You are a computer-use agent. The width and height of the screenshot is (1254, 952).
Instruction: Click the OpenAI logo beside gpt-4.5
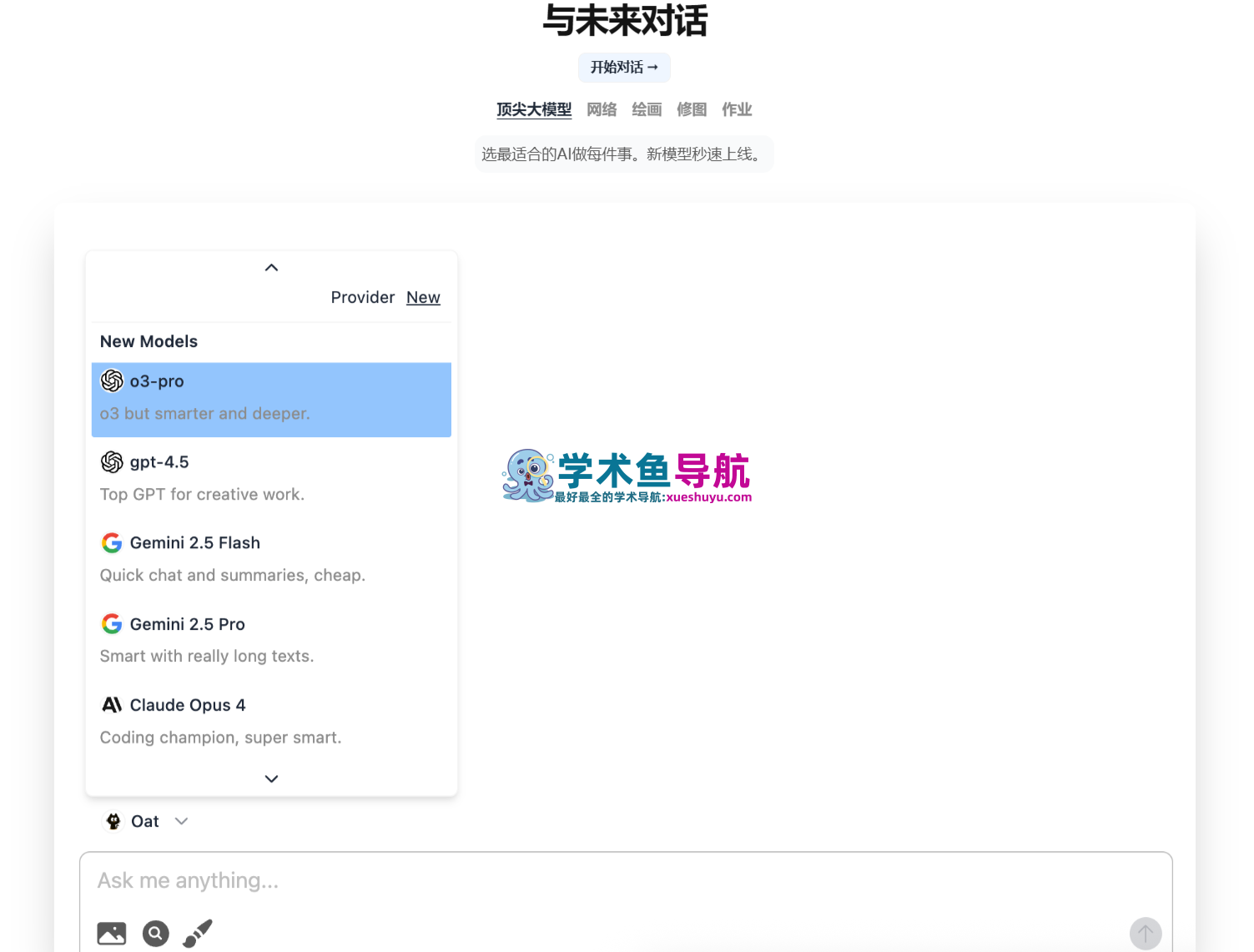pyautogui.click(x=112, y=462)
